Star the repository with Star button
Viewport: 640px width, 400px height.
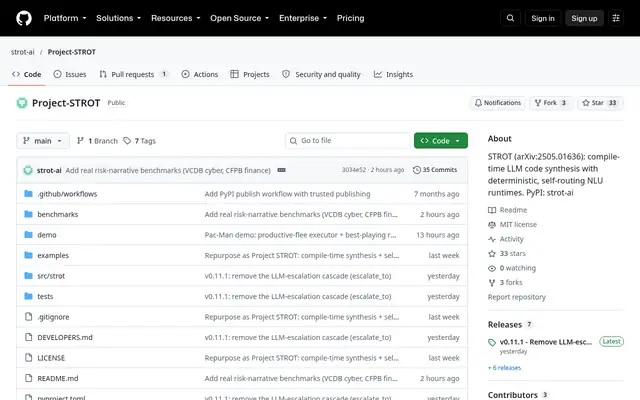point(600,103)
